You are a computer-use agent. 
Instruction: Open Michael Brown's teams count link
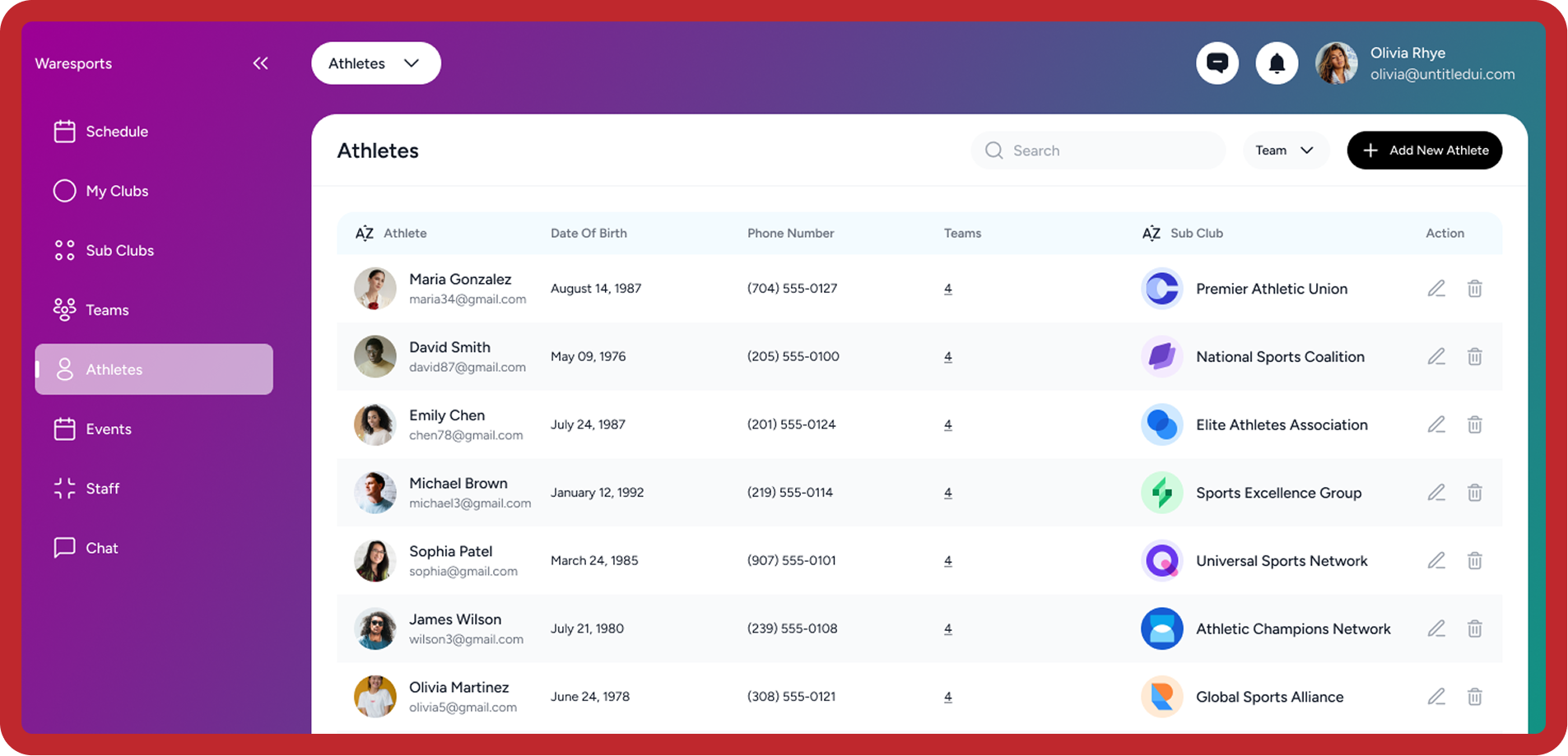947,493
